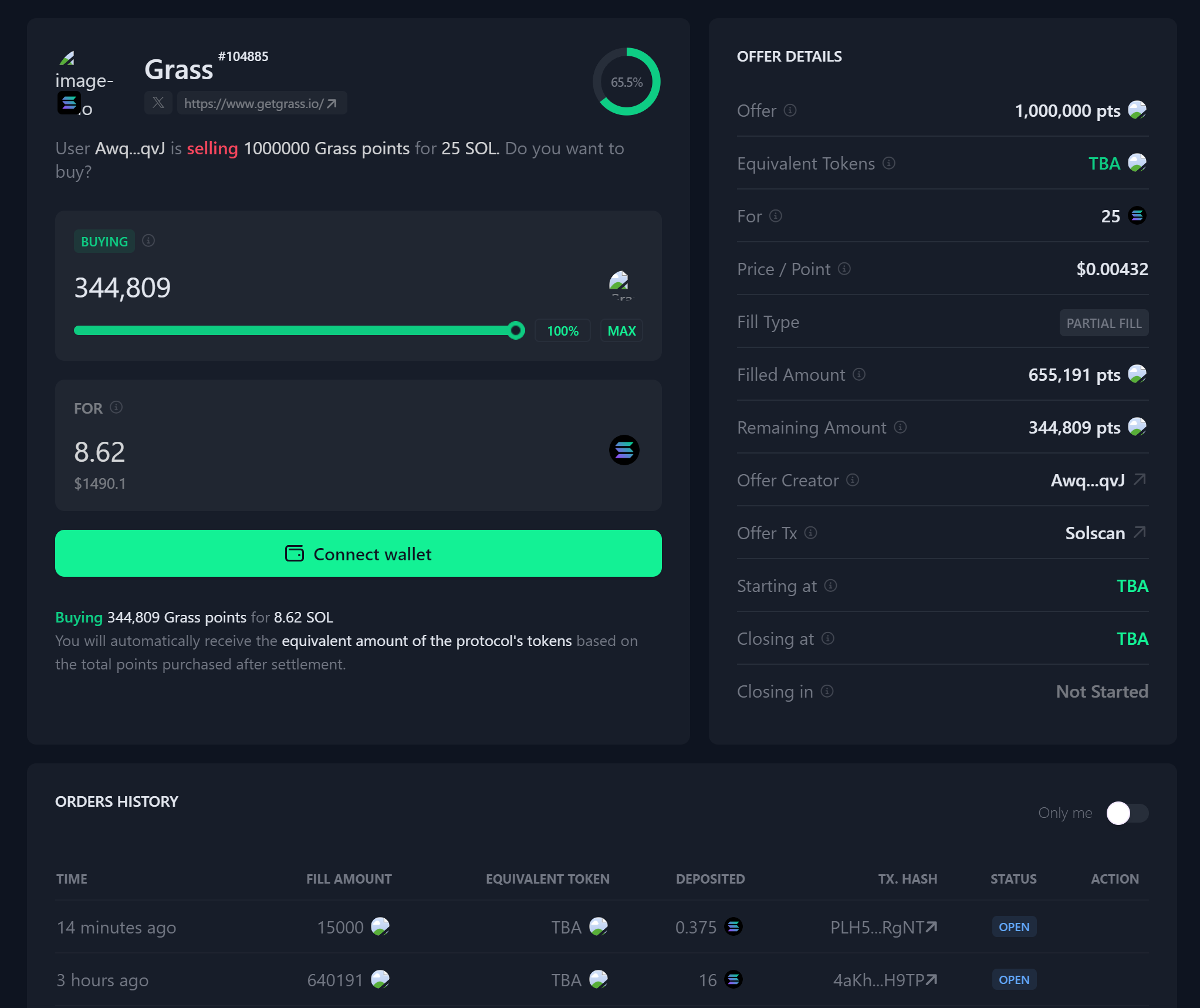The image size is (1200, 1008).
Task: Click info icon beside Filled Amount
Action: pyautogui.click(x=859, y=374)
